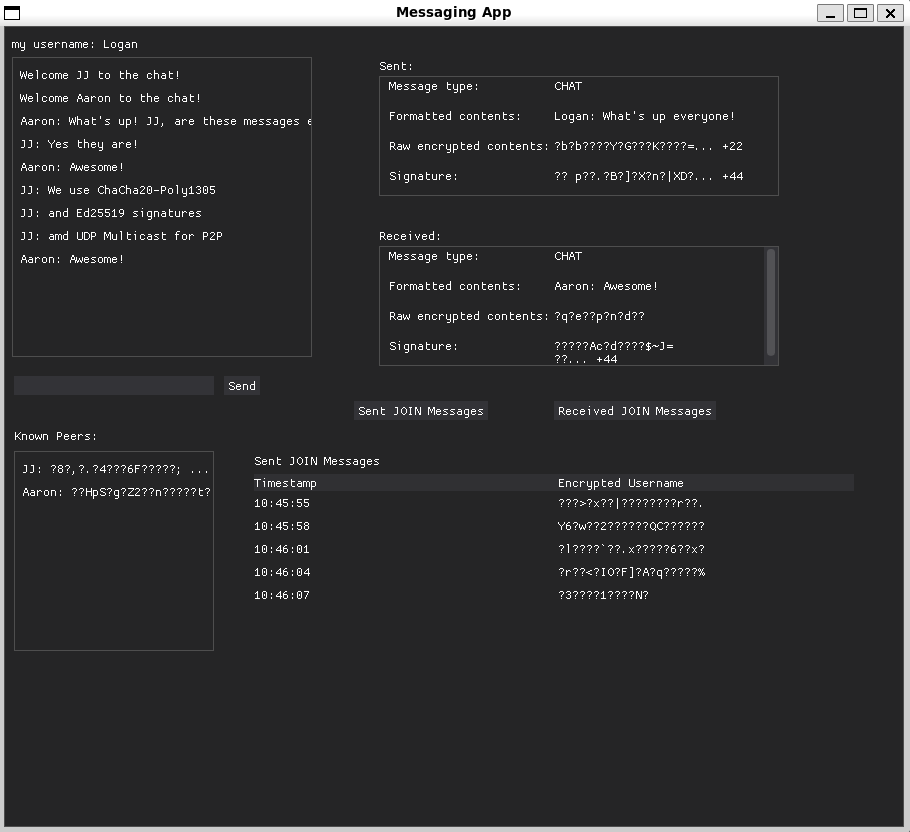Click encrypted username beginning 'Y6?w'
Viewport: 910px width, 832px height.
tap(631, 526)
